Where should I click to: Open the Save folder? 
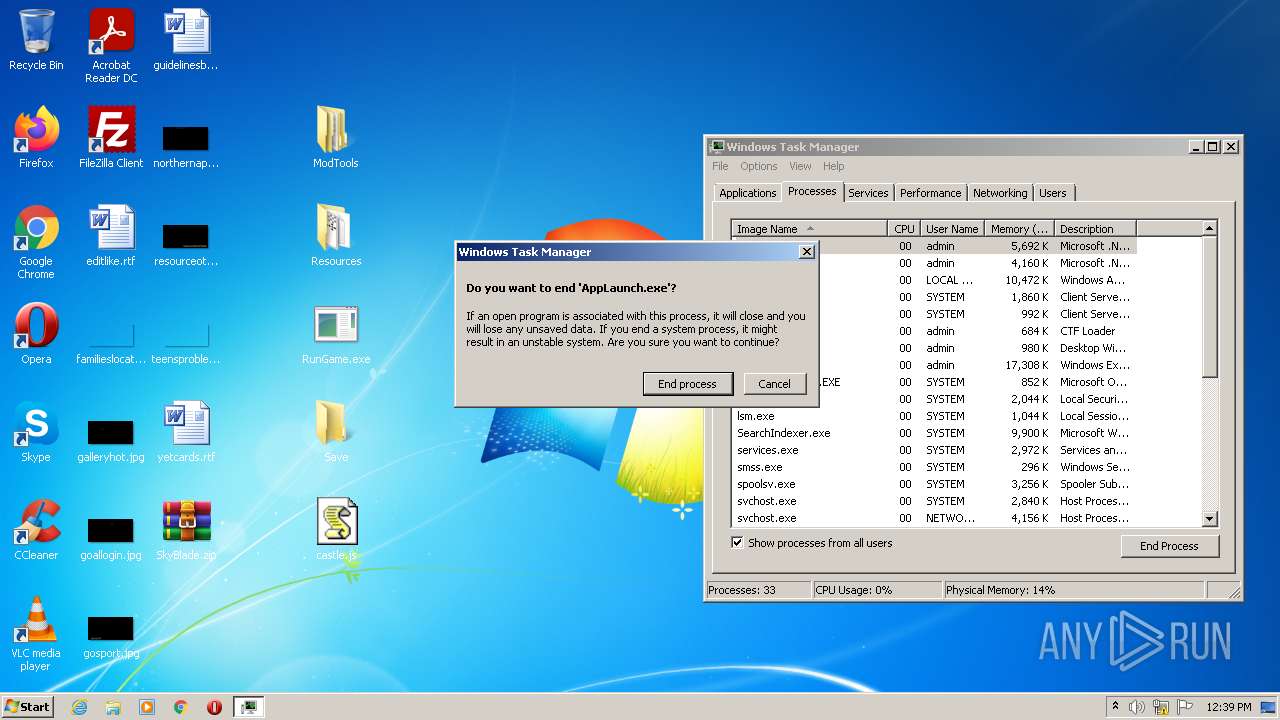click(336, 432)
